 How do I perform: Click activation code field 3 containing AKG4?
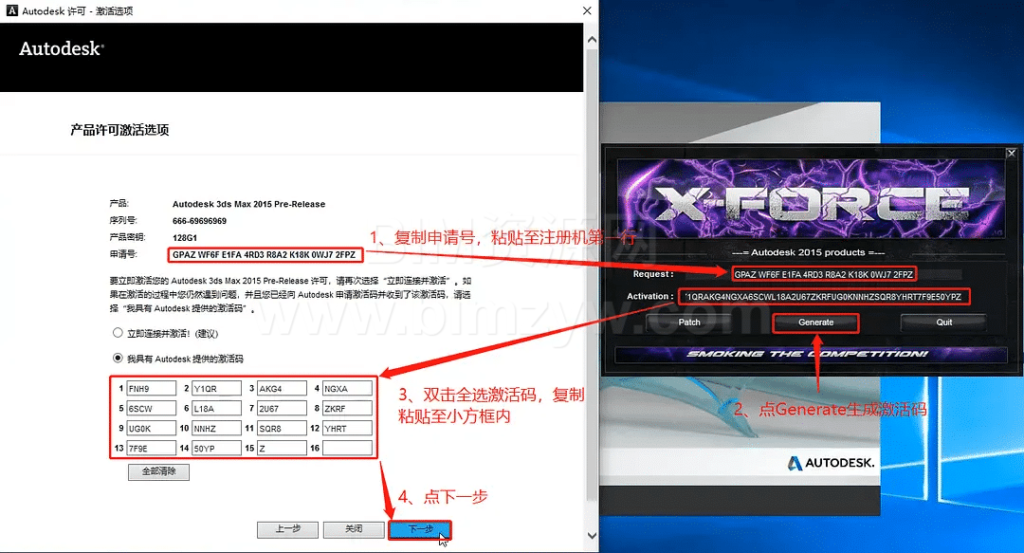click(x=281, y=388)
